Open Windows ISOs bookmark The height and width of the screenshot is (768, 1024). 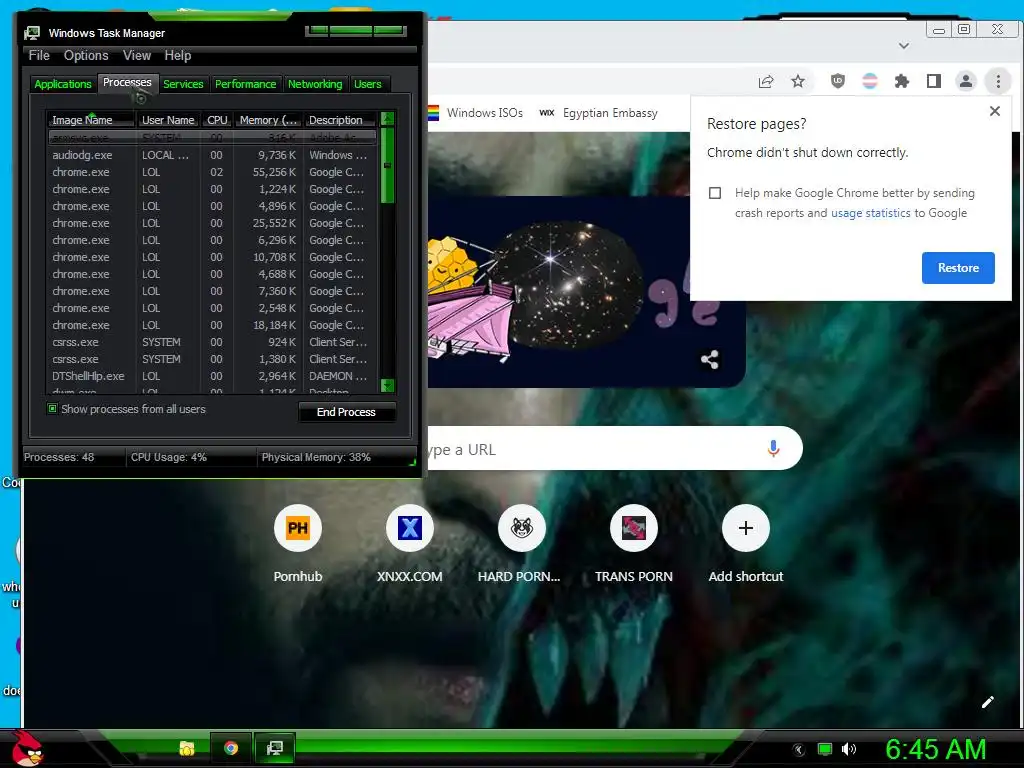coord(475,113)
